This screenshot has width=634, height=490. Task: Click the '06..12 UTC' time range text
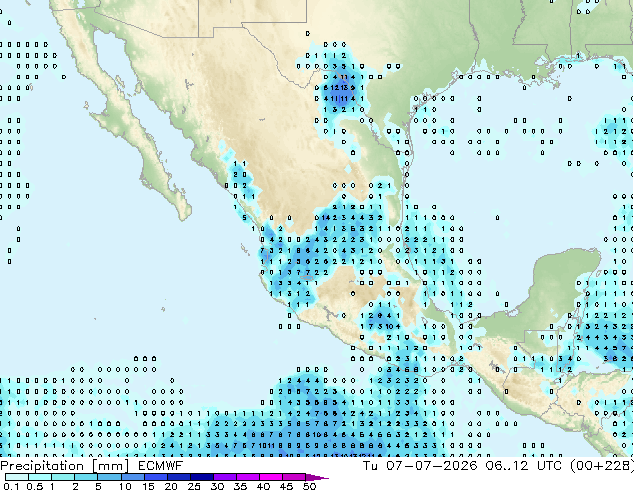(524, 466)
